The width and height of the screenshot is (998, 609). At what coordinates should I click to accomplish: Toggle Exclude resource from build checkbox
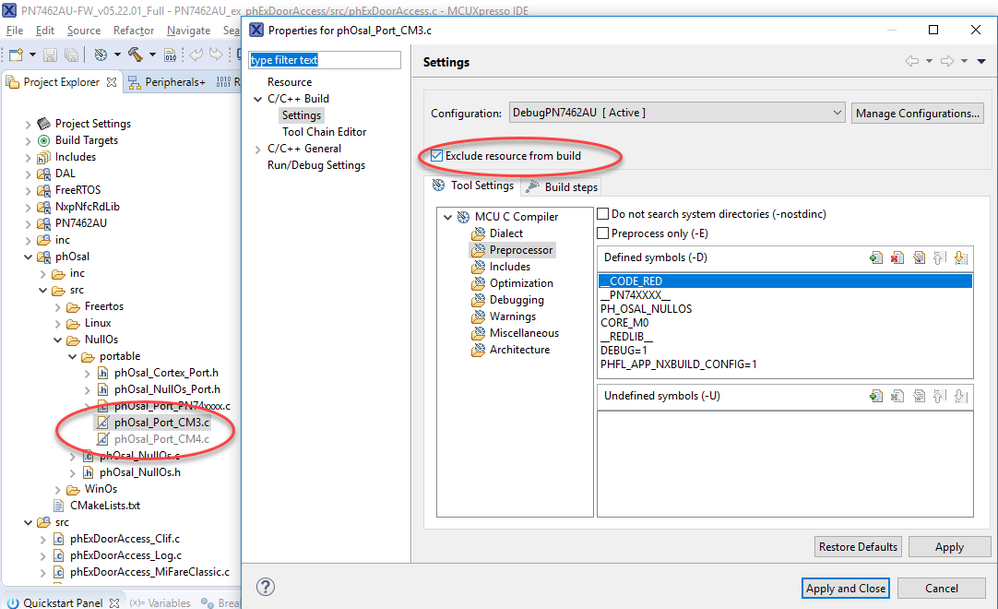(437, 156)
